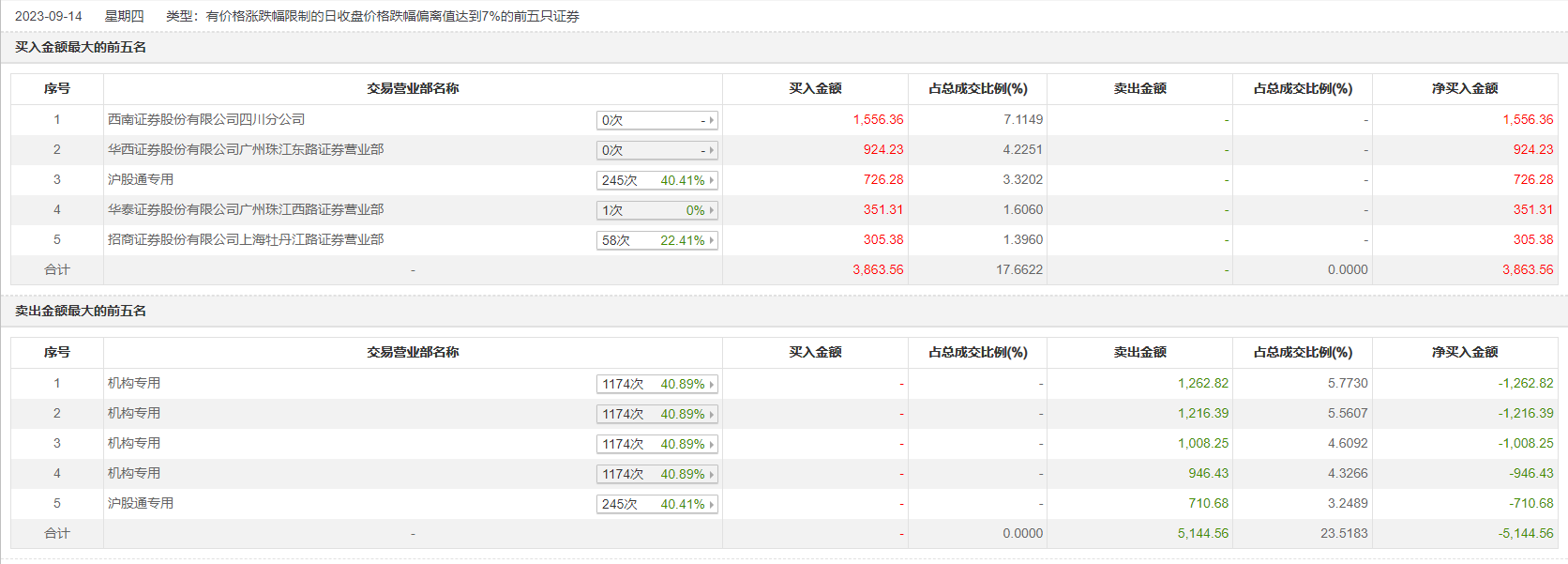Open 机构专用 link with sell amount 1,216.39
Viewport: 1568px width, 564px height.
pyautogui.click(x=134, y=413)
